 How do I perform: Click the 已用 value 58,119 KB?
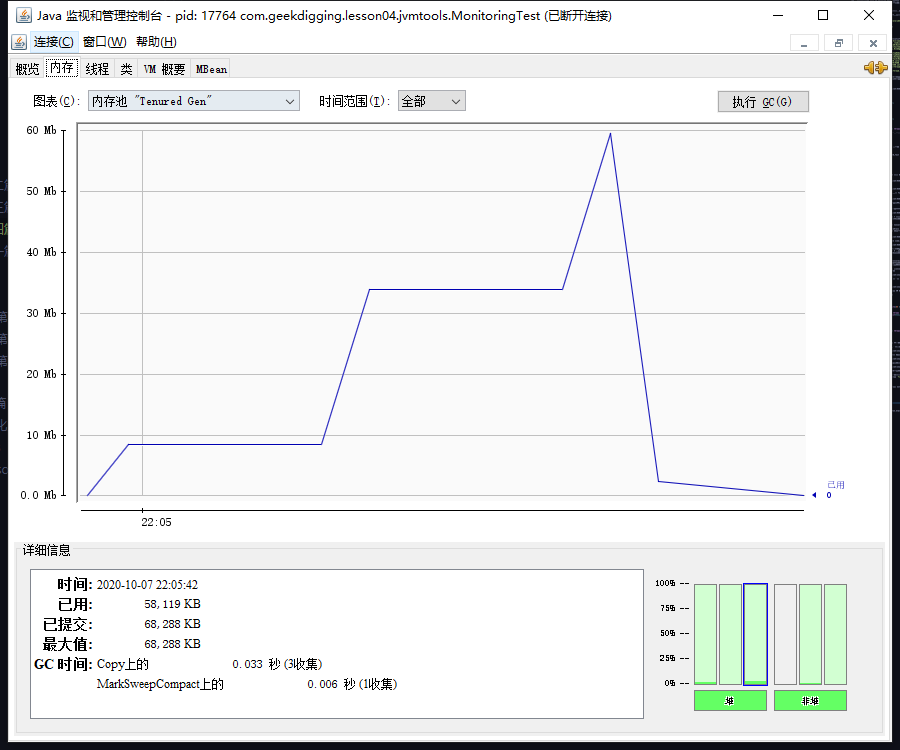172,604
